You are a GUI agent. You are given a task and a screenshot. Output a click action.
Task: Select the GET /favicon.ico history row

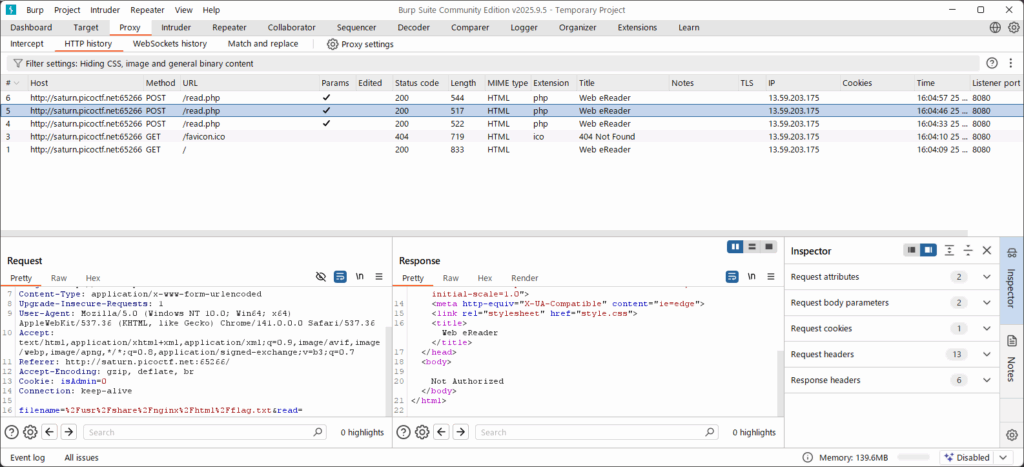coord(200,136)
